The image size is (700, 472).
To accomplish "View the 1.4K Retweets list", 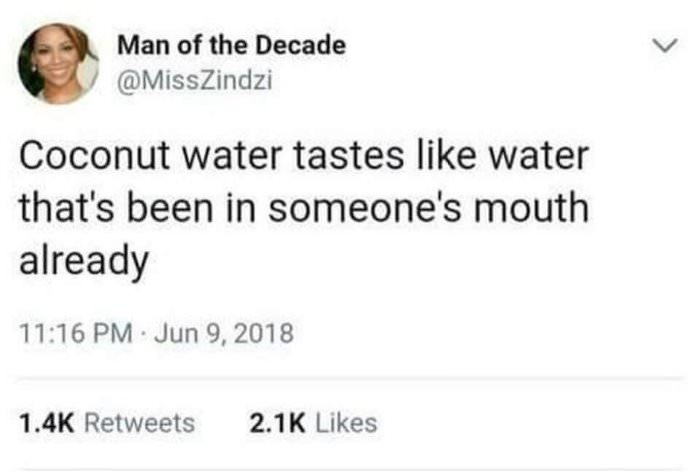I will pos(107,423).
